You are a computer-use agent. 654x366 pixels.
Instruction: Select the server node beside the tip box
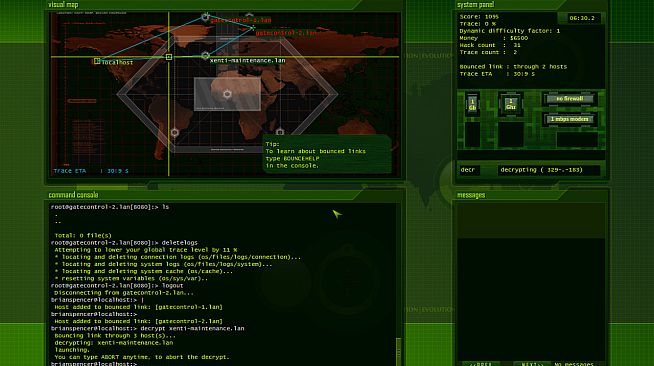coord(280,132)
